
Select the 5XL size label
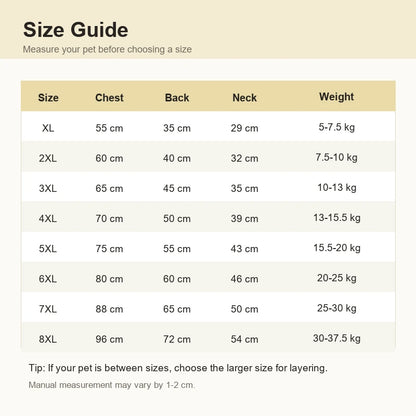click(48, 249)
